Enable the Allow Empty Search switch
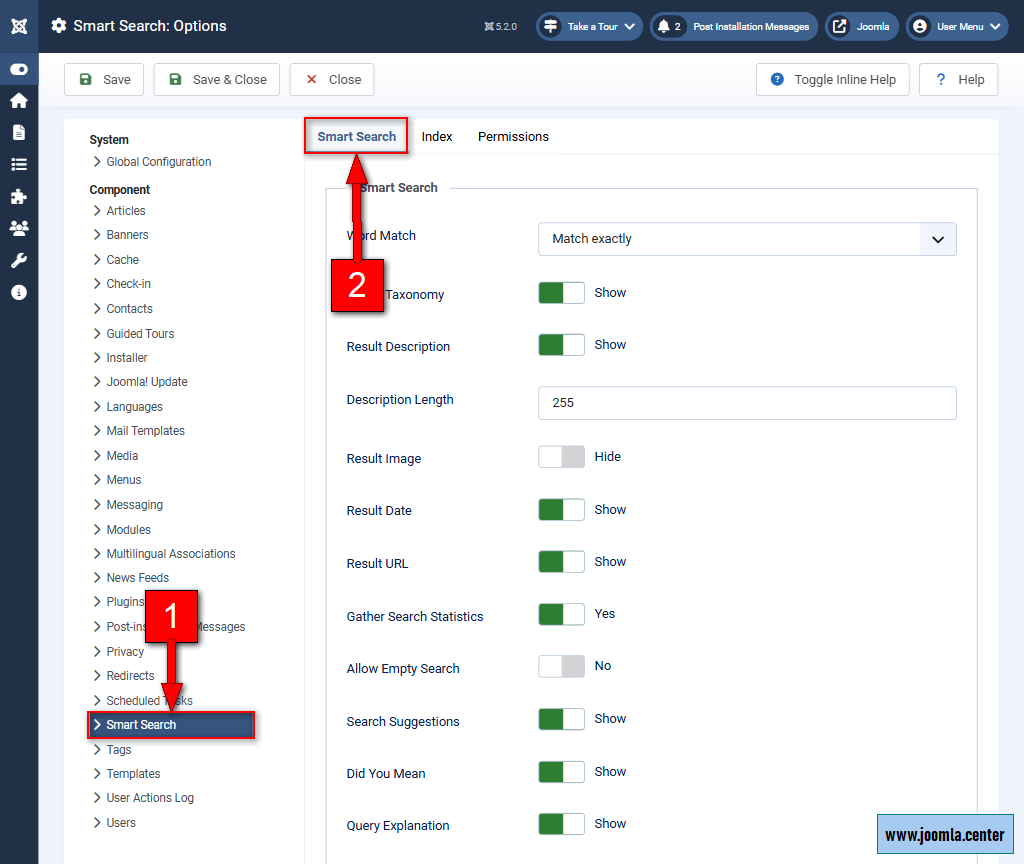 click(x=561, y=666)
